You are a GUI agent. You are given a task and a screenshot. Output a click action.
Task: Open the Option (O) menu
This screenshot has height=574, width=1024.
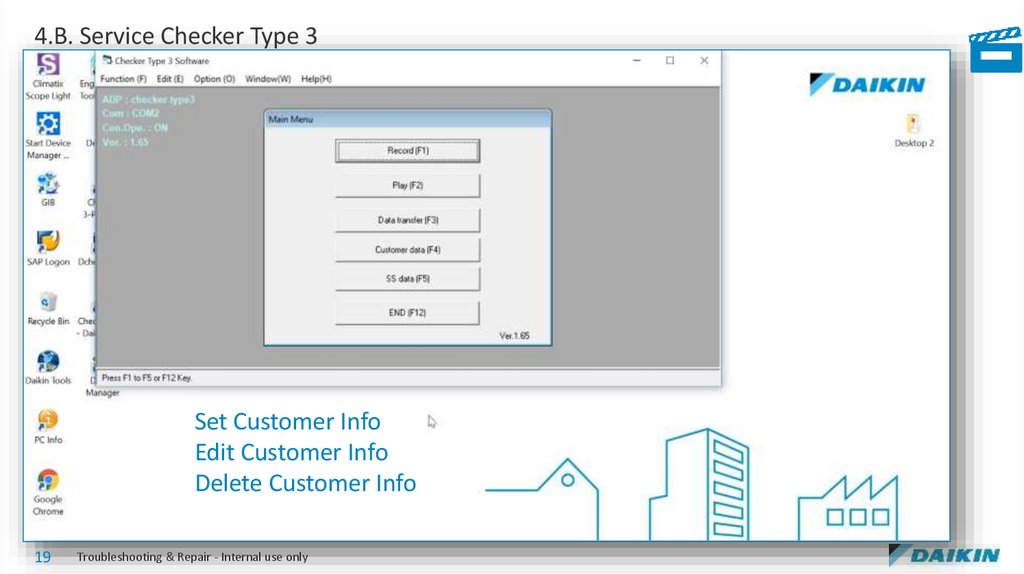tap(214, 79)
